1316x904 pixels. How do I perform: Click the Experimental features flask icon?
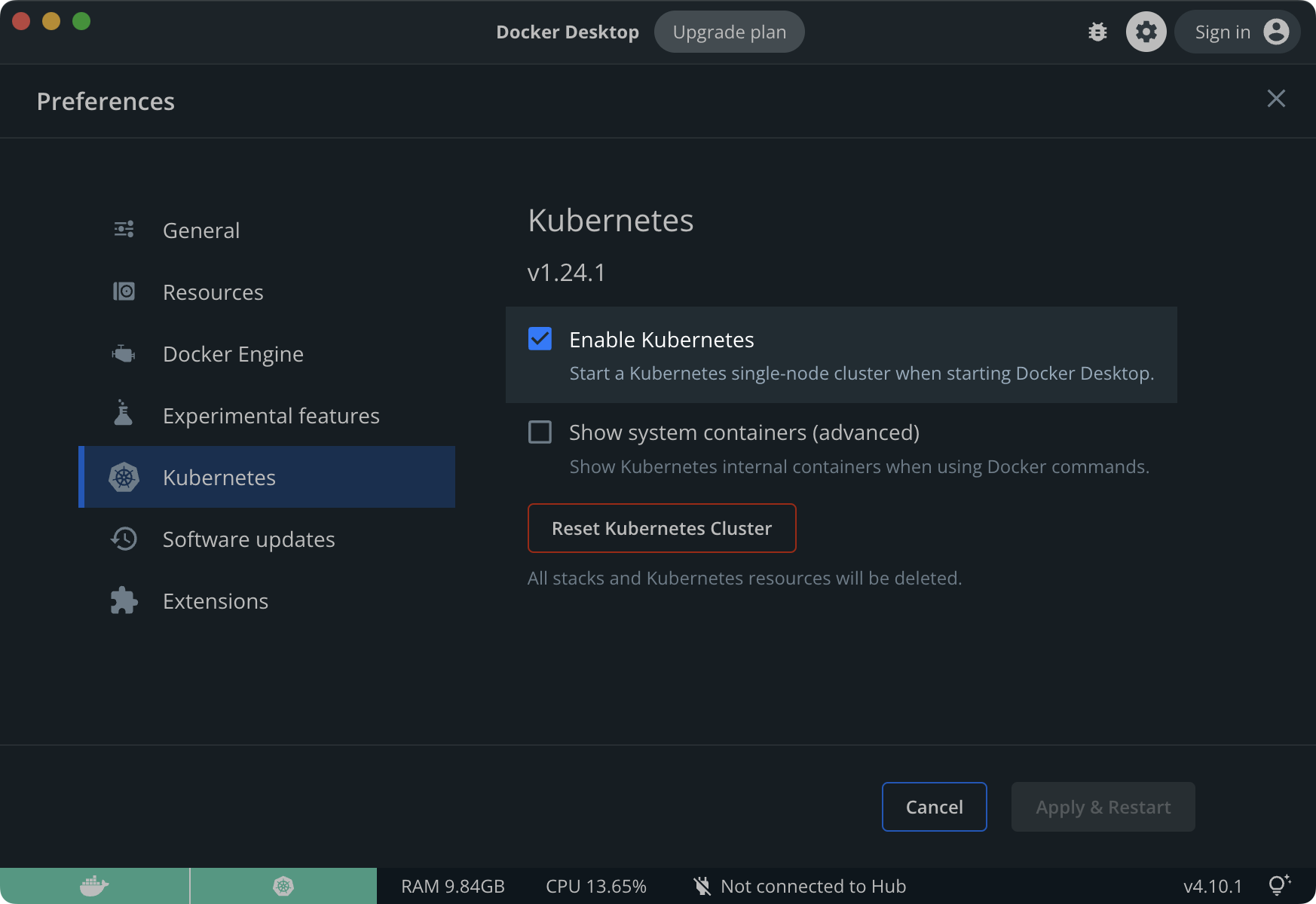(x=124, y=415)
